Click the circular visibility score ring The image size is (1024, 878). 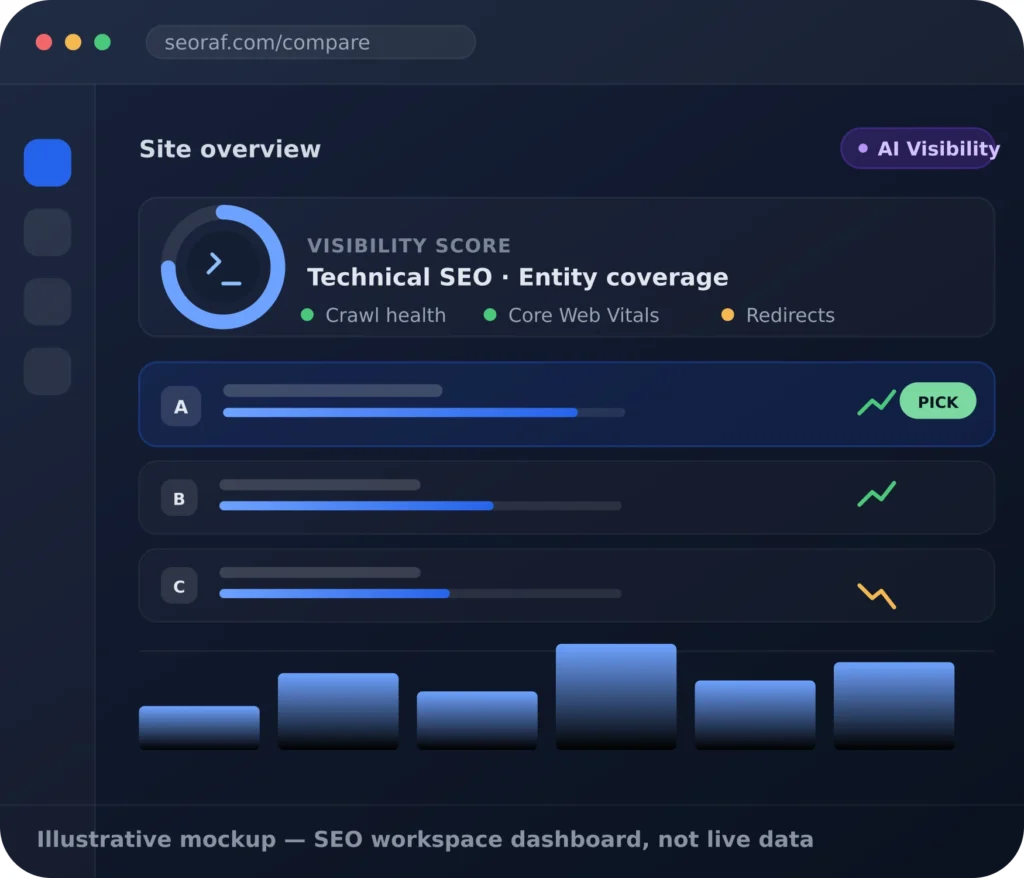(223, 267)
